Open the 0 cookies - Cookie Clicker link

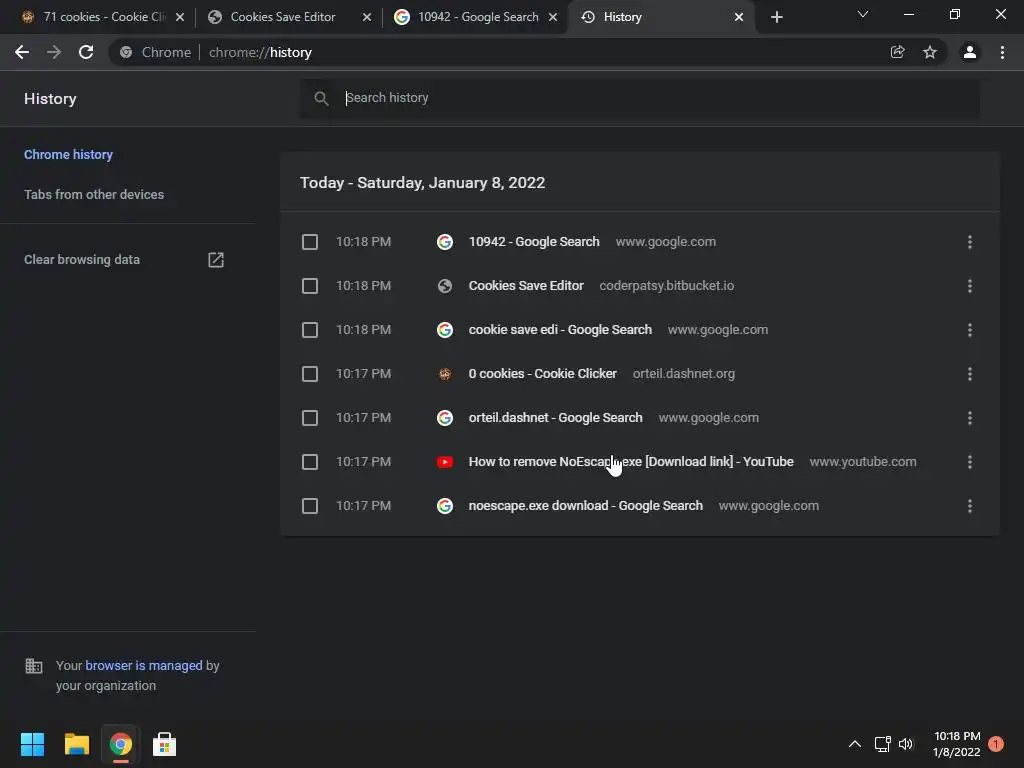(x=542, y=374)
